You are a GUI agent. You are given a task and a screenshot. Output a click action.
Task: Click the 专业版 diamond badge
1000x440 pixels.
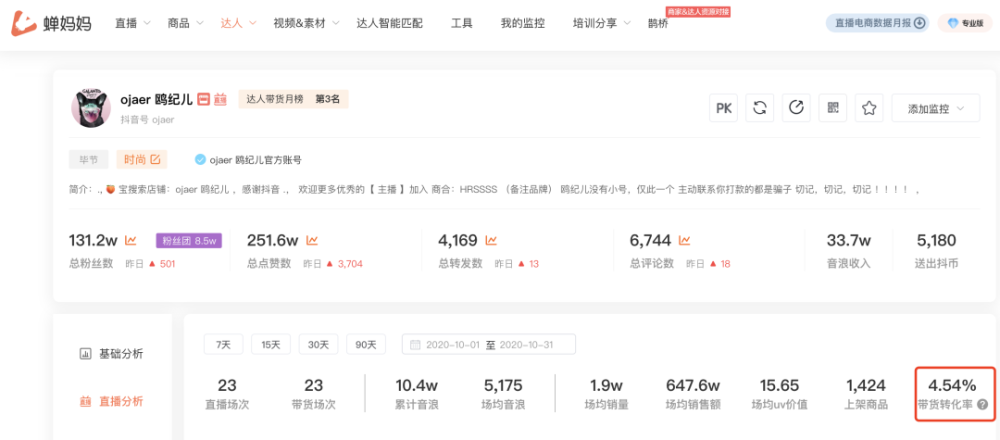tap(965, 23)
